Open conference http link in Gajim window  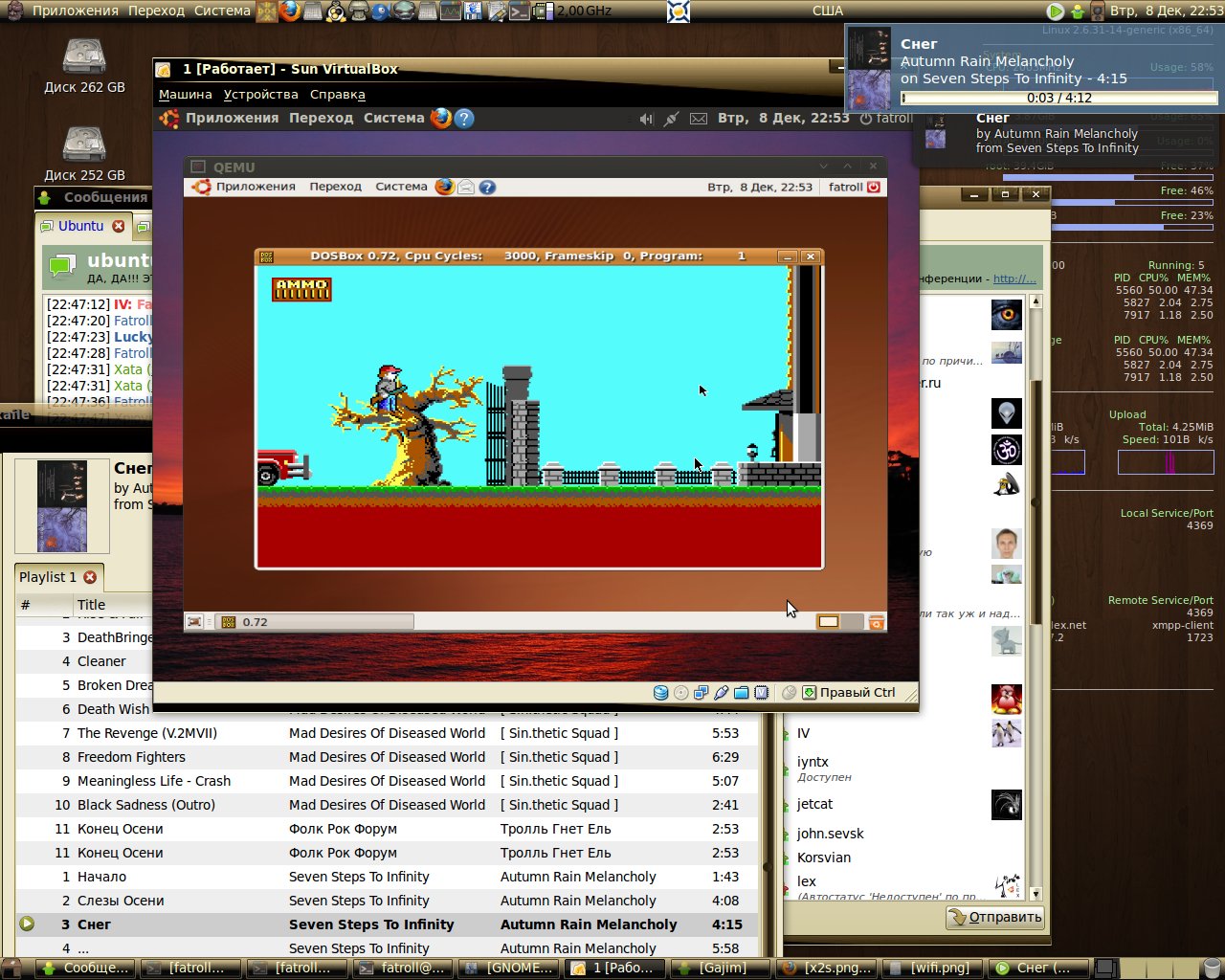1014,278
